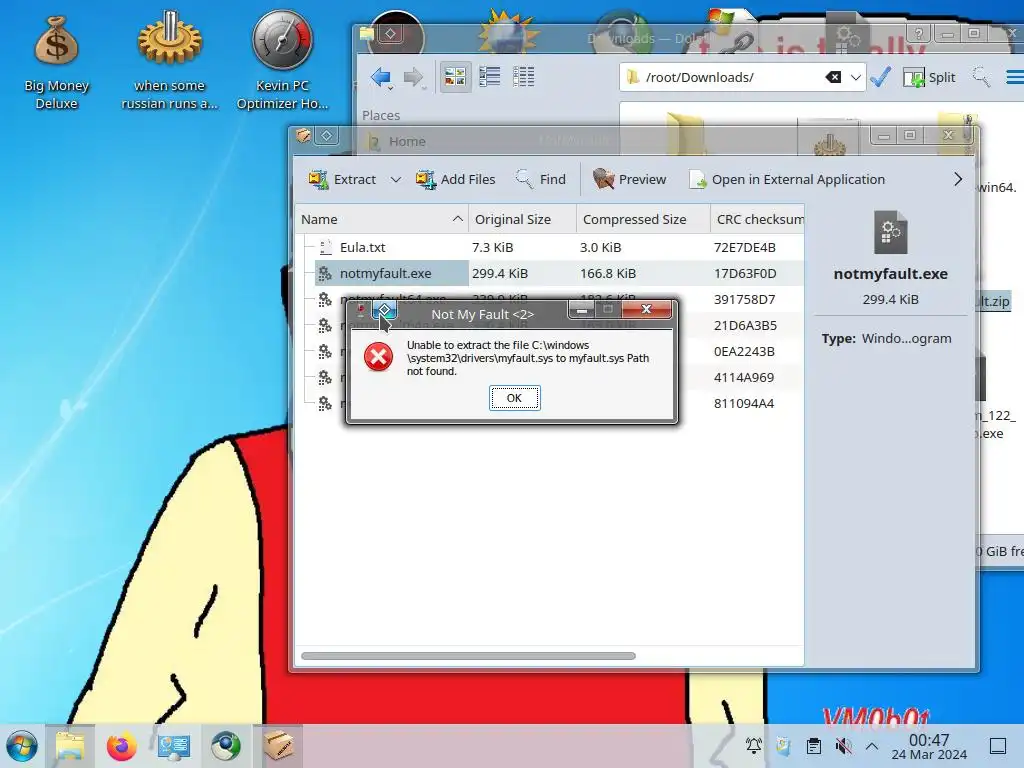The width and height of the screenshot is (1024, 768).
Task: Click the Ark package taskbar icon
Action: 278,745
